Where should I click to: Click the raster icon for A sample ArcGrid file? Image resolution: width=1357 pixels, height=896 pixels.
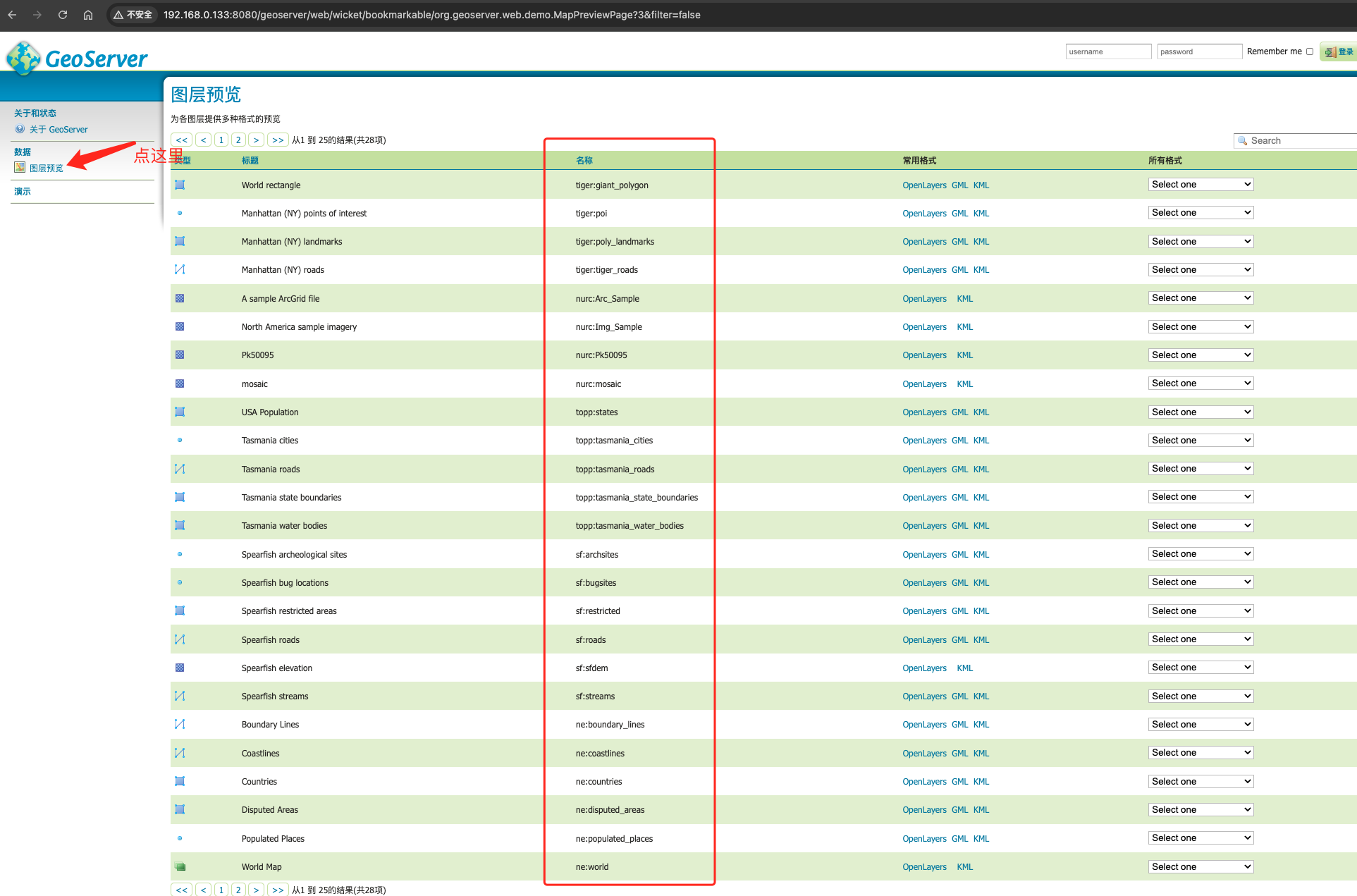(x=180, y=298)
